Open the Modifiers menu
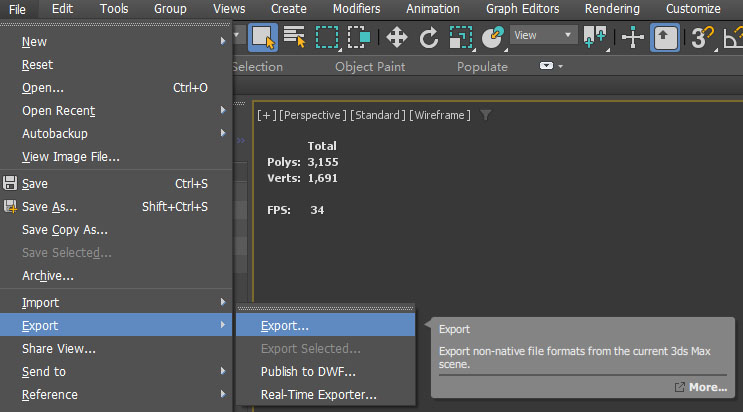743x412 pixels. click(x=356, y=9)
